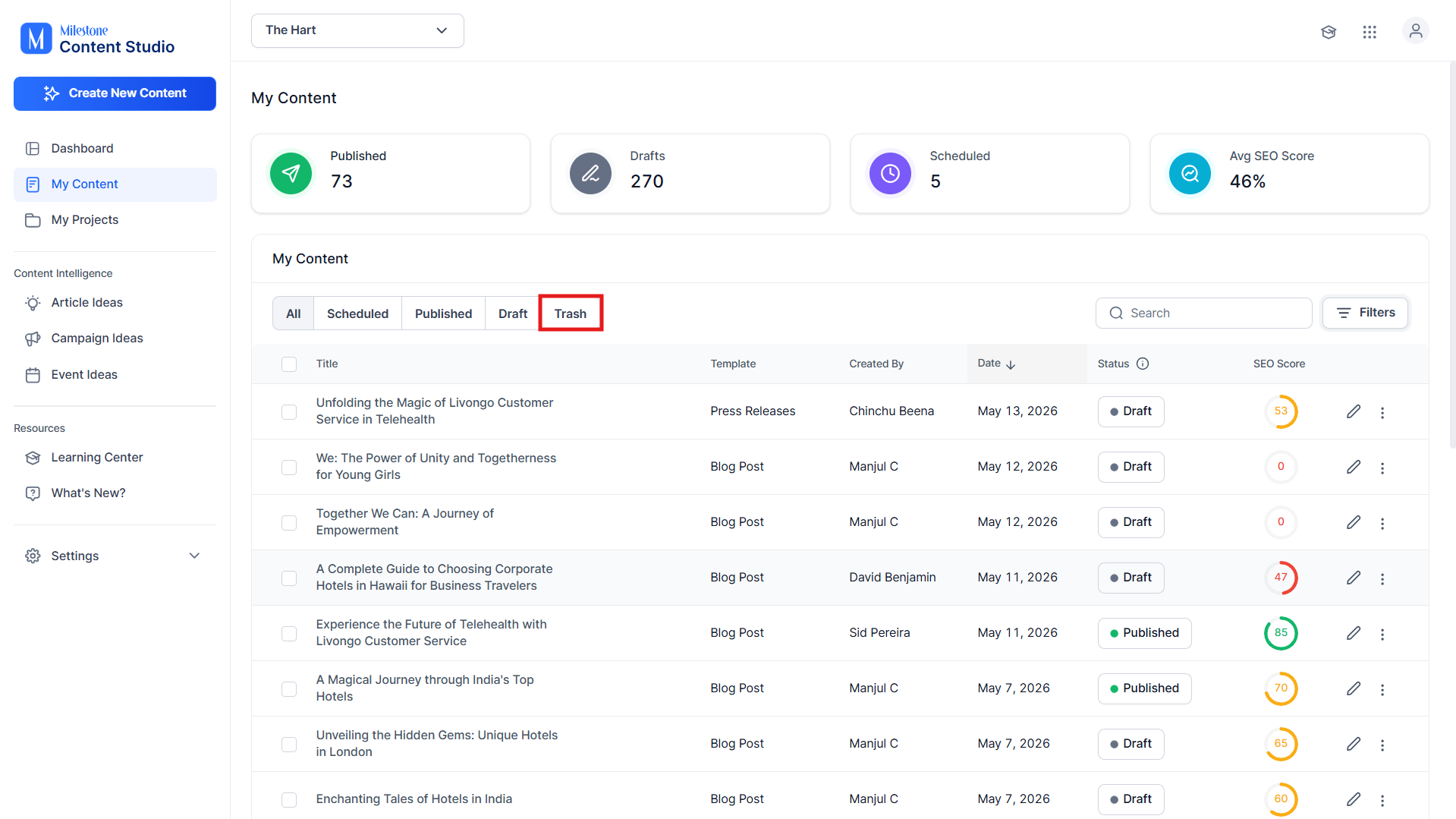Toggle the select-all header checkbox

289,364
